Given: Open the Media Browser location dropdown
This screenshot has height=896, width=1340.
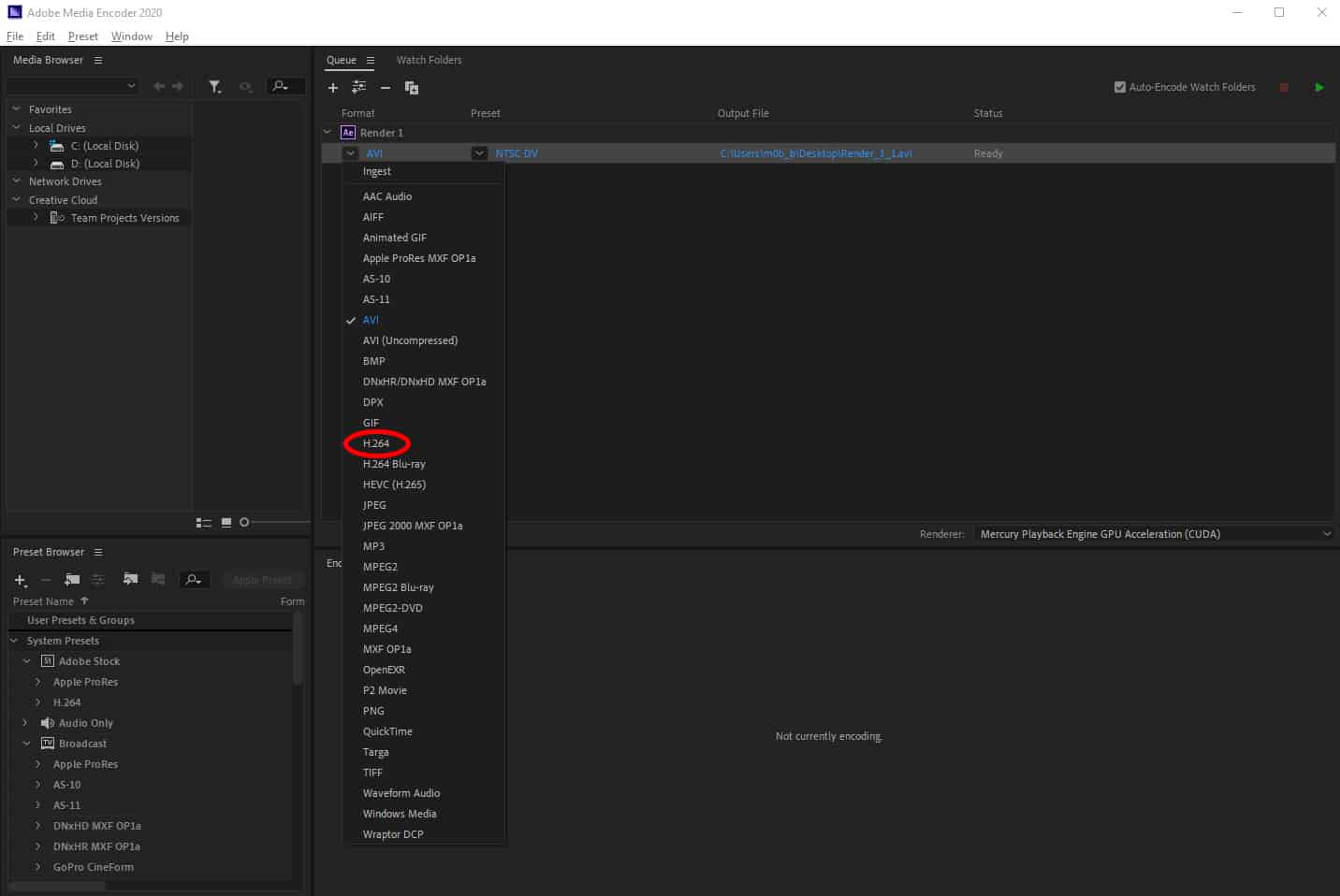Looking at the screenshot, I should 73,86.
